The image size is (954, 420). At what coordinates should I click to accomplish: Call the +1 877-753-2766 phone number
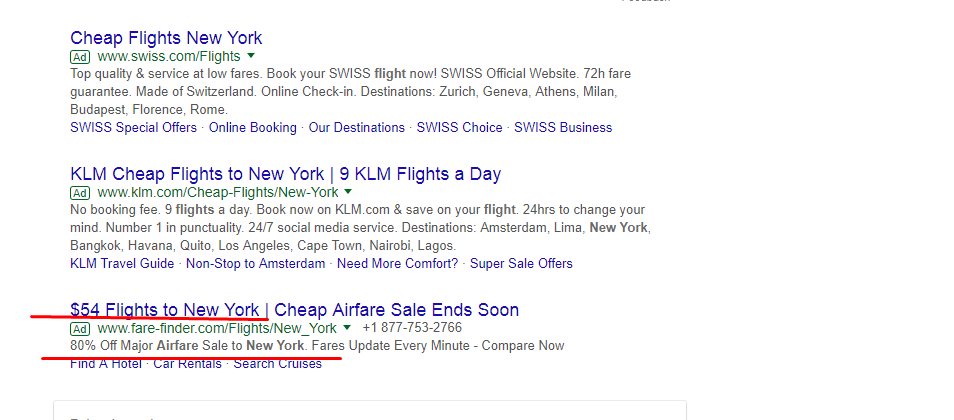[412, 327]
